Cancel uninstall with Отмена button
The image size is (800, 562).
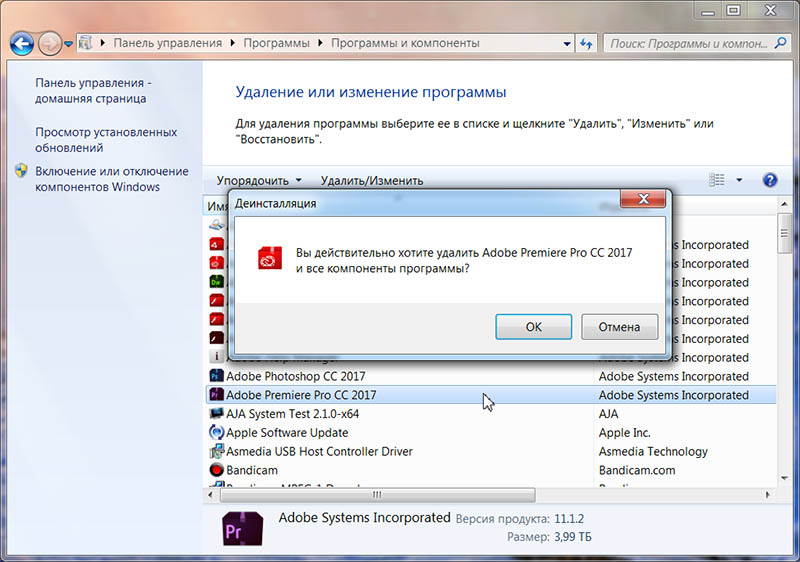tap(619, 326)
